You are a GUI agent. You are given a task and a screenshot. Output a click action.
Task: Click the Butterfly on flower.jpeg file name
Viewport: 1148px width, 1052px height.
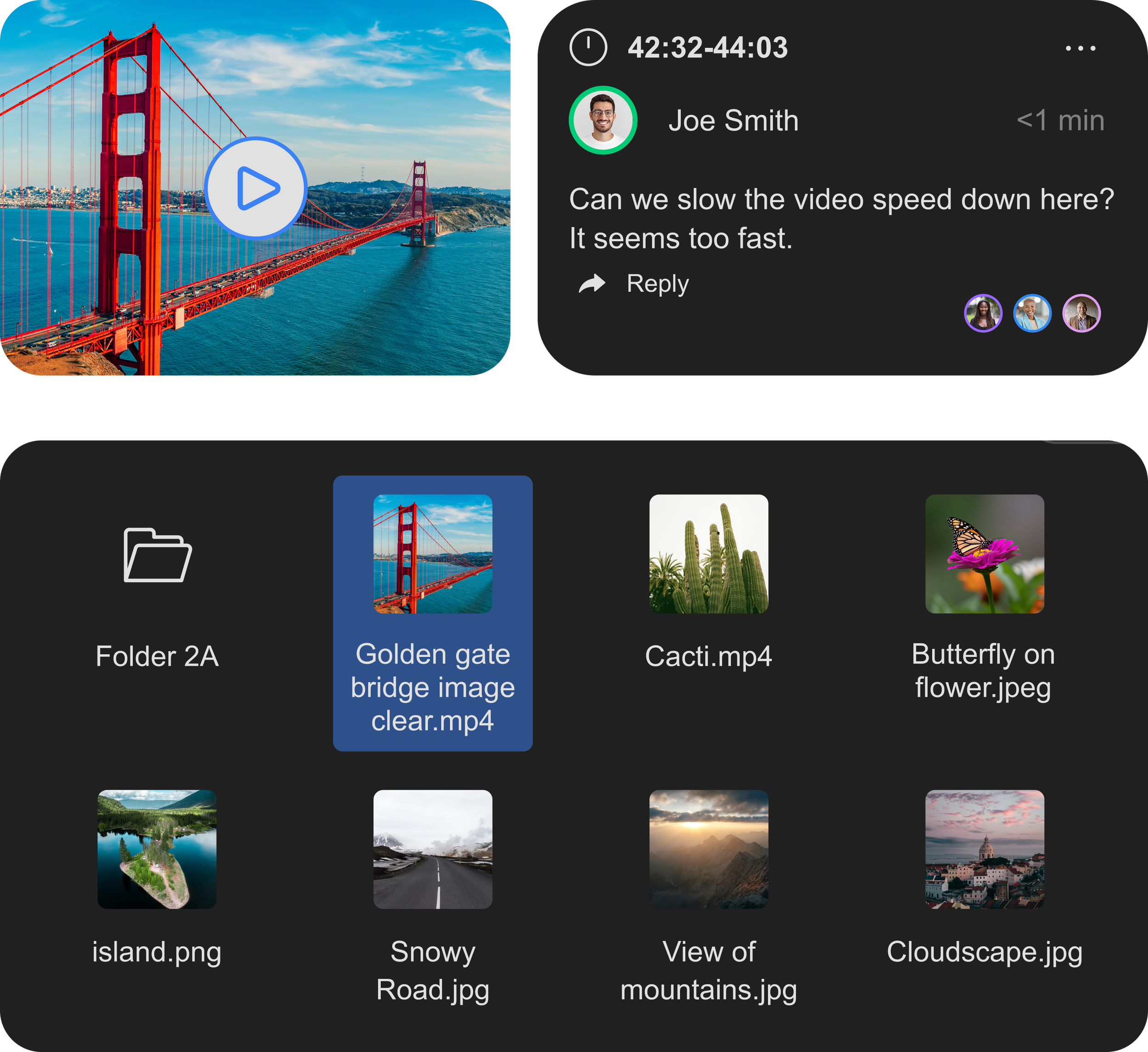pos(984,671)
